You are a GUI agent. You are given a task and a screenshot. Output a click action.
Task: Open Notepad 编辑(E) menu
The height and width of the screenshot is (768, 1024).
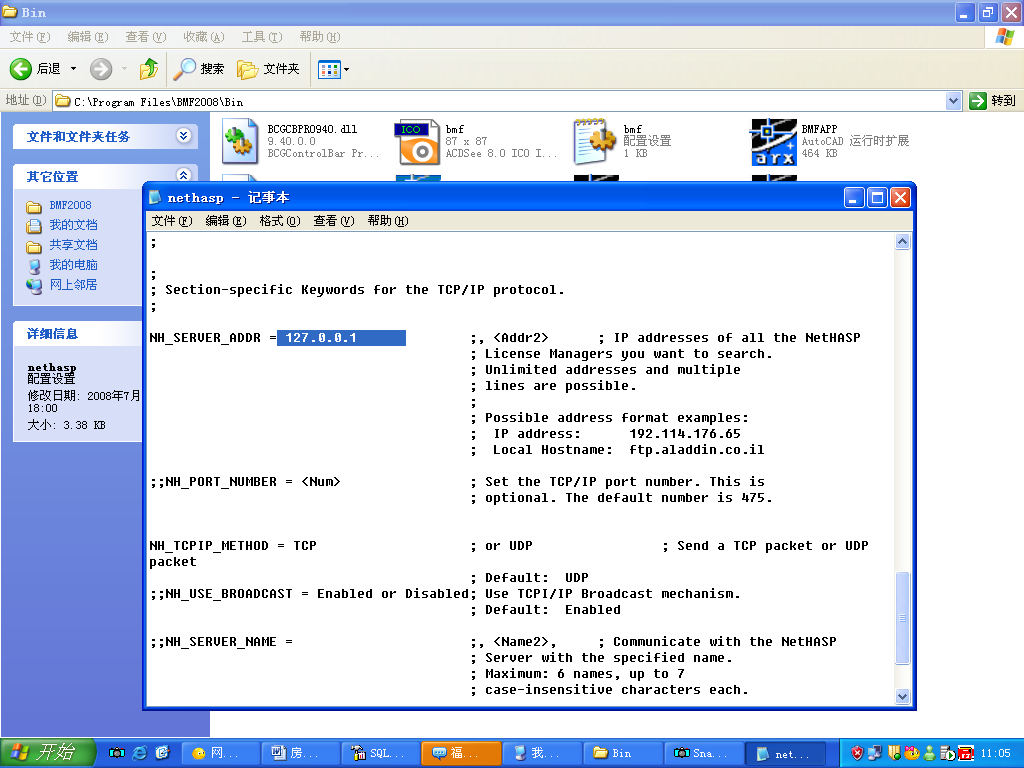click(x=226, y=221)
